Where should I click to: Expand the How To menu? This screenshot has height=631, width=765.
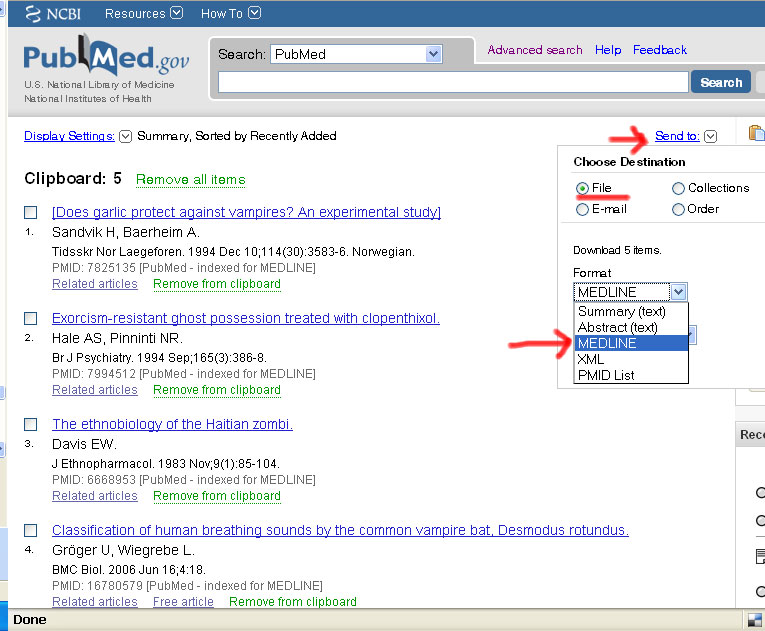coord(231,13)
